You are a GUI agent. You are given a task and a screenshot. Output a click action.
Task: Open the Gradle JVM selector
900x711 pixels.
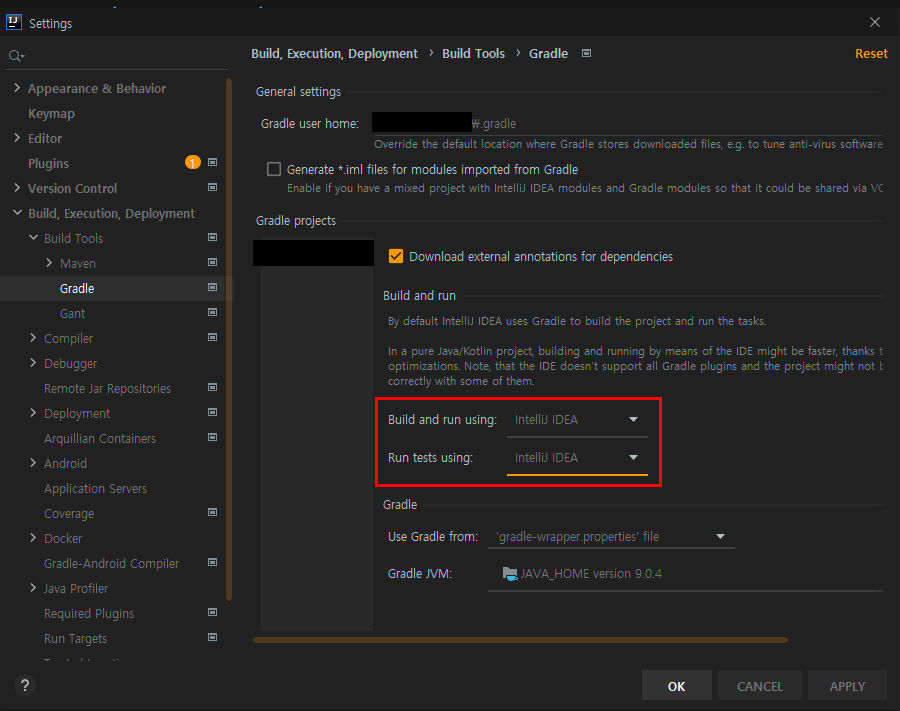(685, 574)
